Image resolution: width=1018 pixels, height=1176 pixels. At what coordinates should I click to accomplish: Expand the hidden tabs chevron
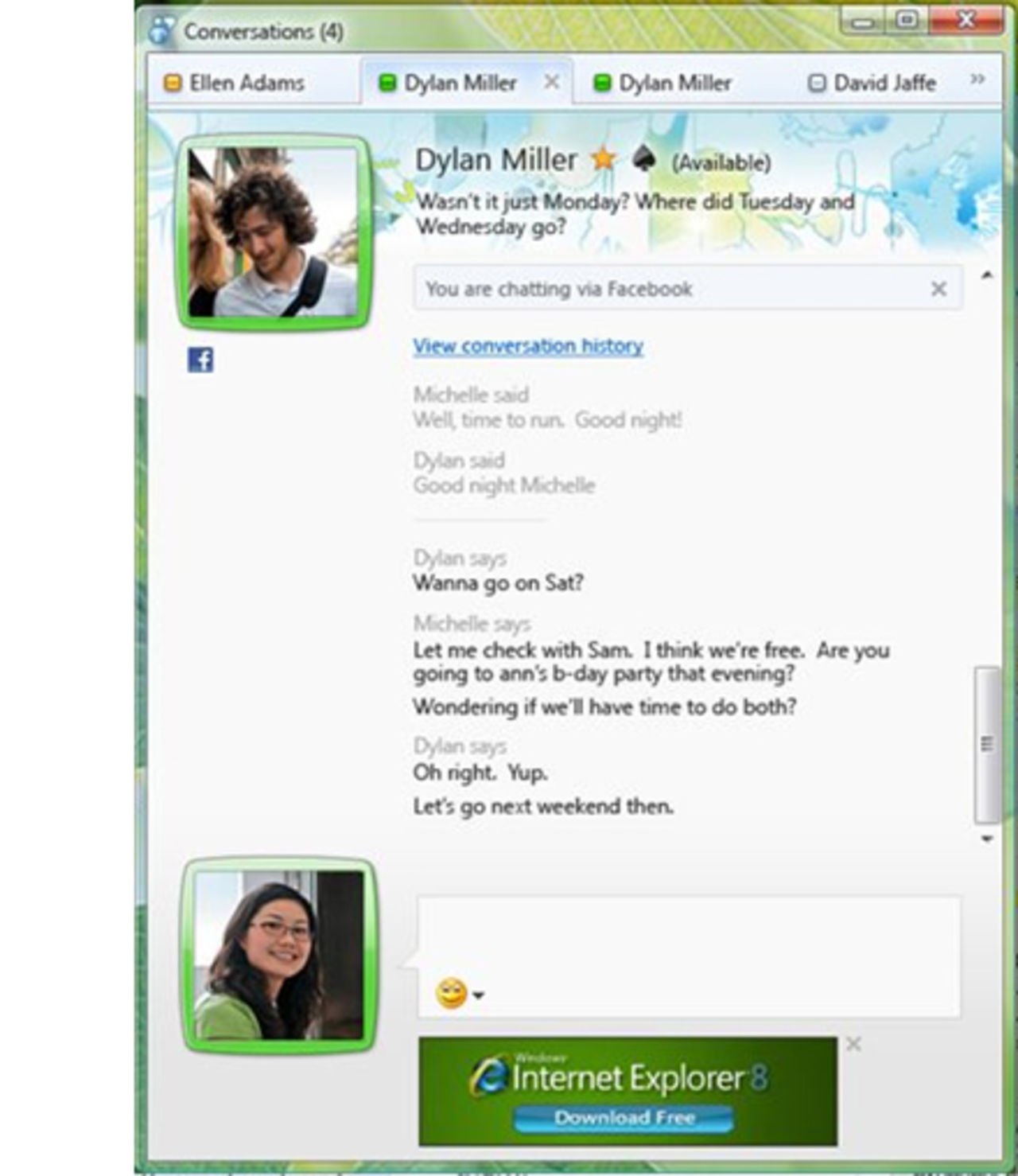pos(977,80)
